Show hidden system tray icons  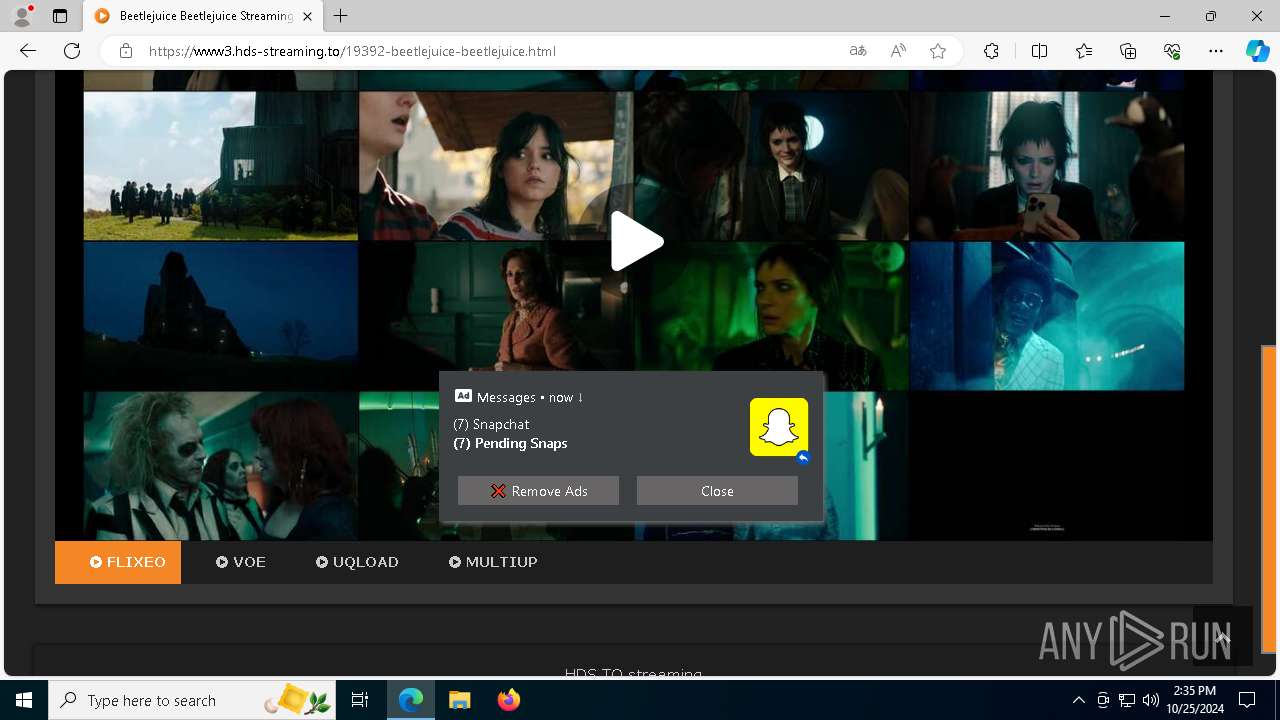pyautogui.click(x=1078, y=700)
